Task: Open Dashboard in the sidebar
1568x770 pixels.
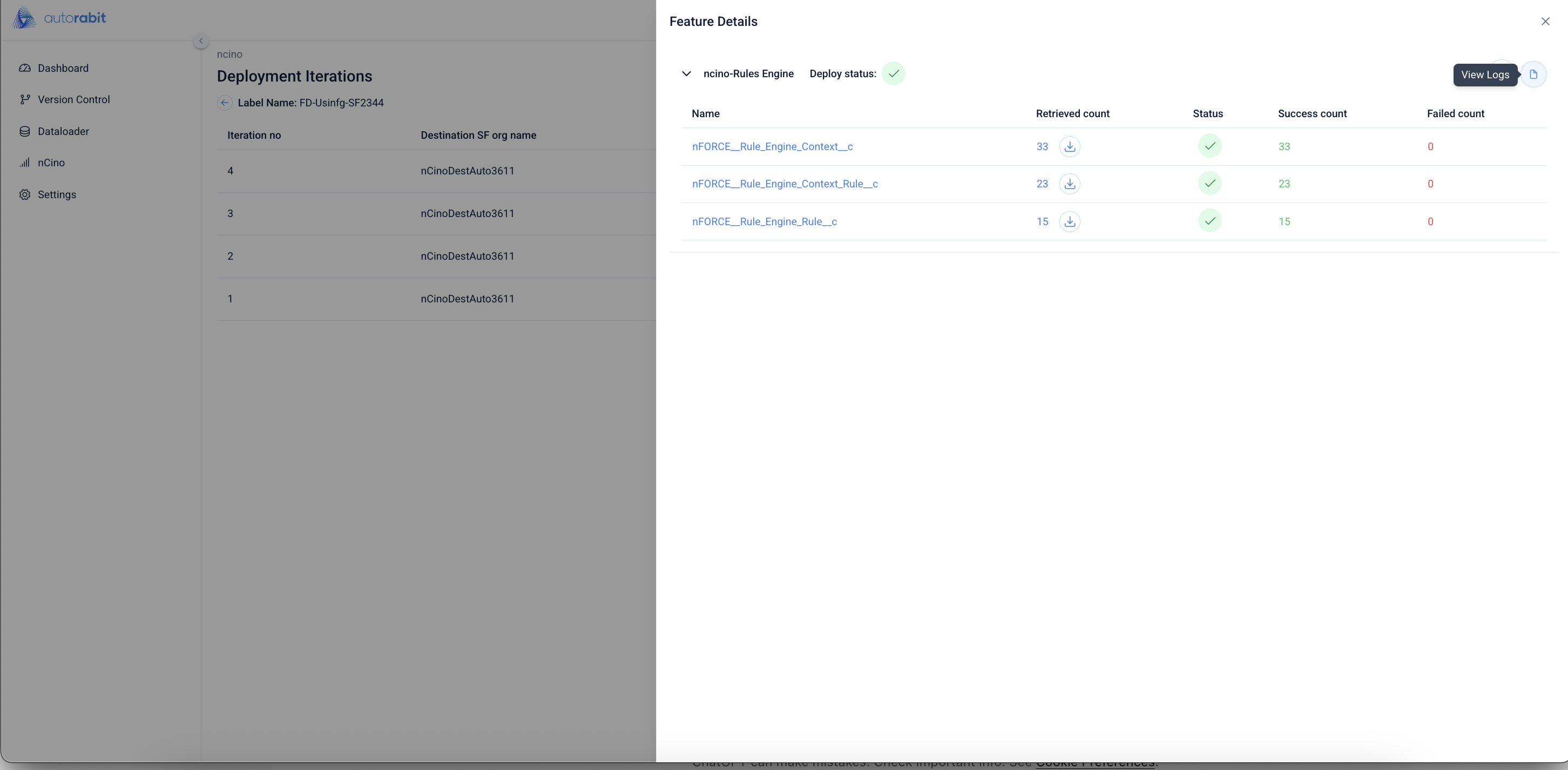Action: tap(63, 68)
